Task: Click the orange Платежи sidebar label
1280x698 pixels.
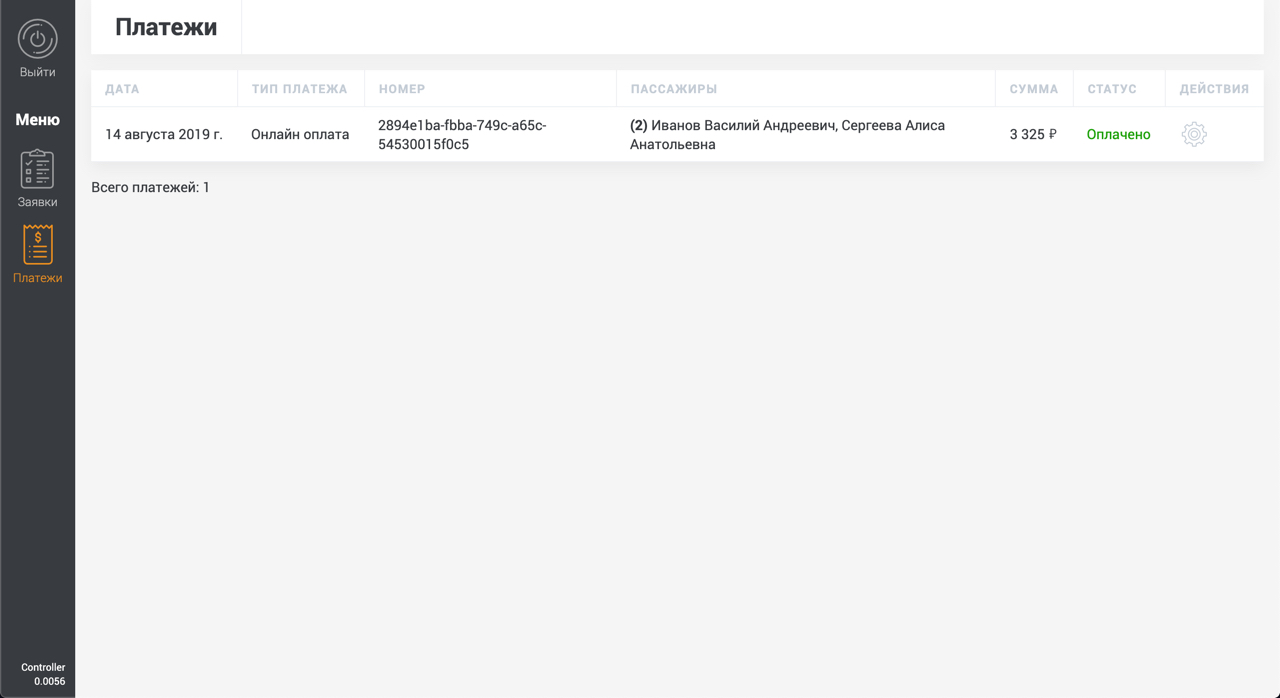Action: tap(37, 278)
